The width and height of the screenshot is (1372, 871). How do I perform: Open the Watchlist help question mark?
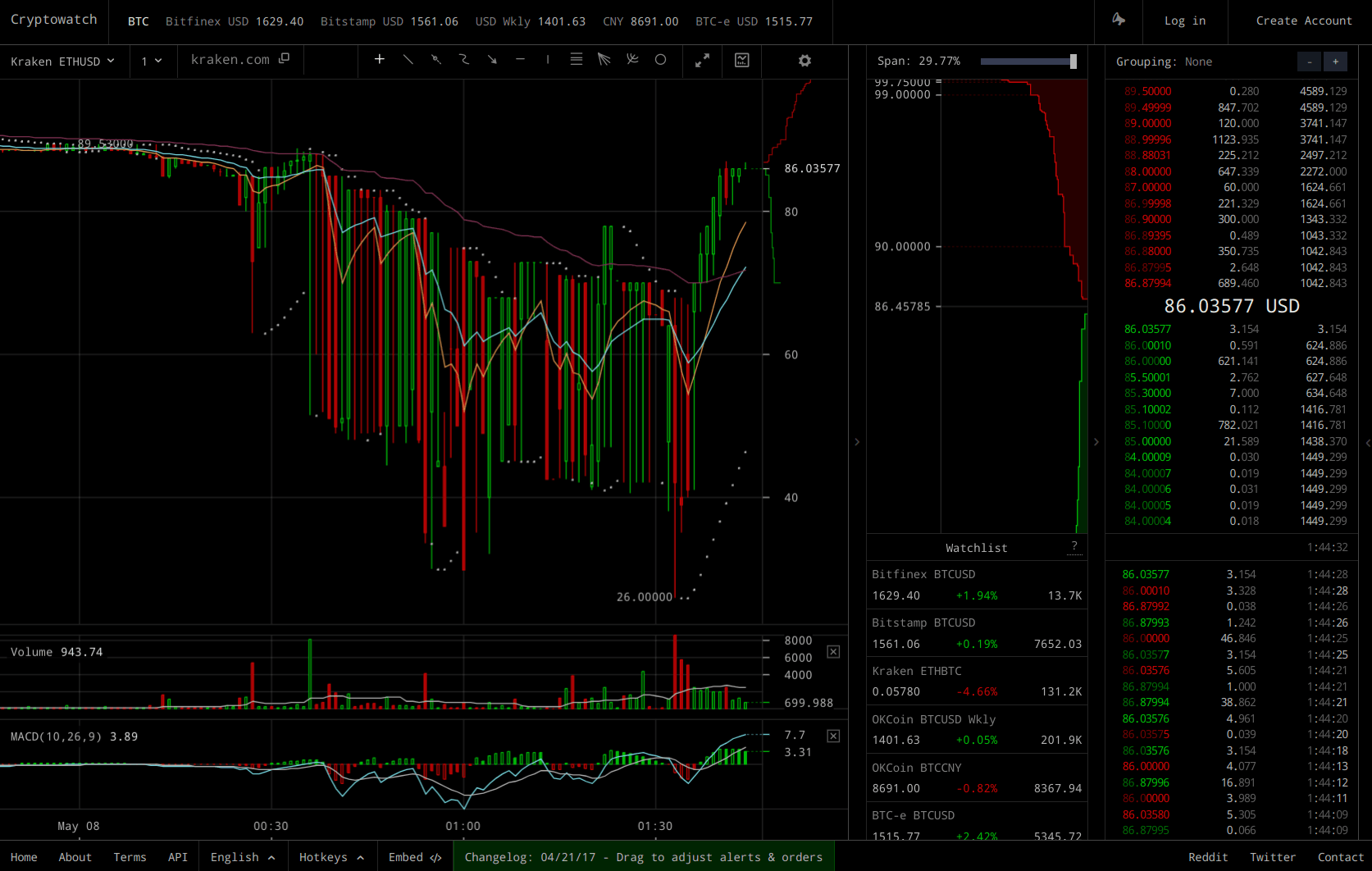click(1074, 546)
